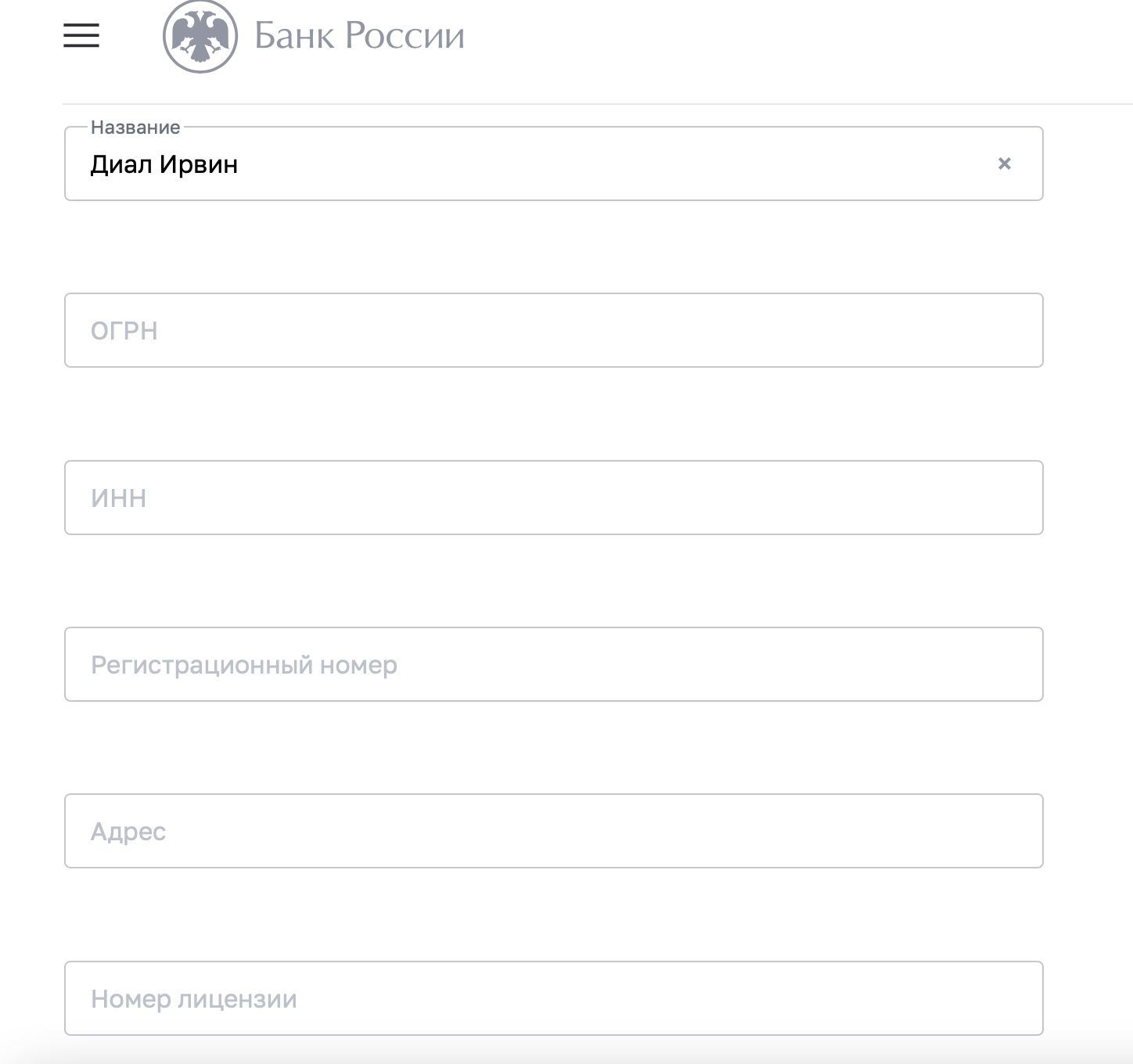Focus the Название field containing Диал Ирвин
Screen dimensions: 1133x1064
(x=554, y=164)
